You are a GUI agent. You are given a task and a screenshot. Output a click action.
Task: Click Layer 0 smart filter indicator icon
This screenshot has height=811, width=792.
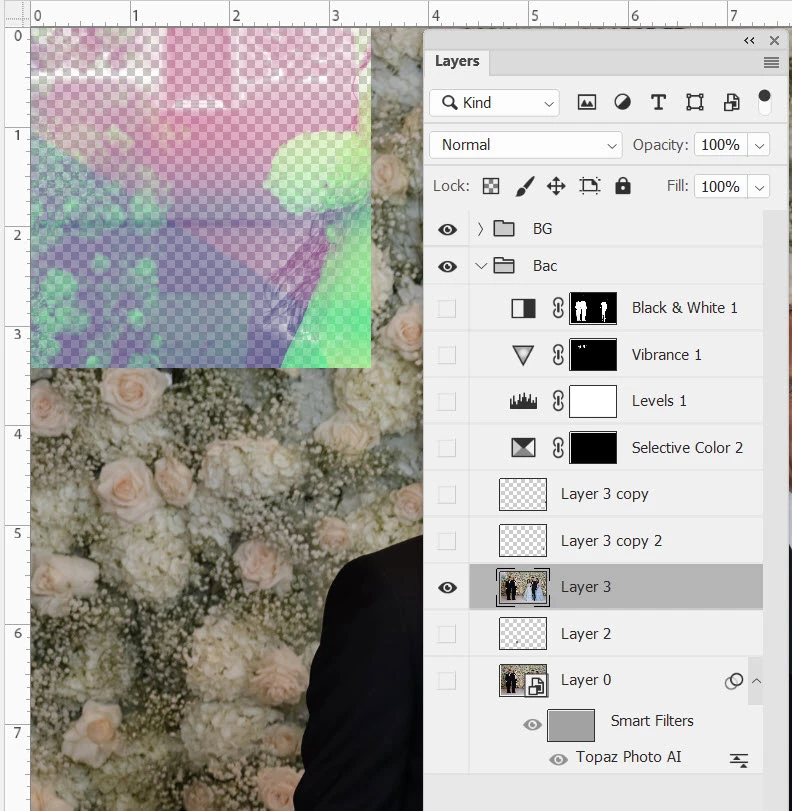(734, 681)
